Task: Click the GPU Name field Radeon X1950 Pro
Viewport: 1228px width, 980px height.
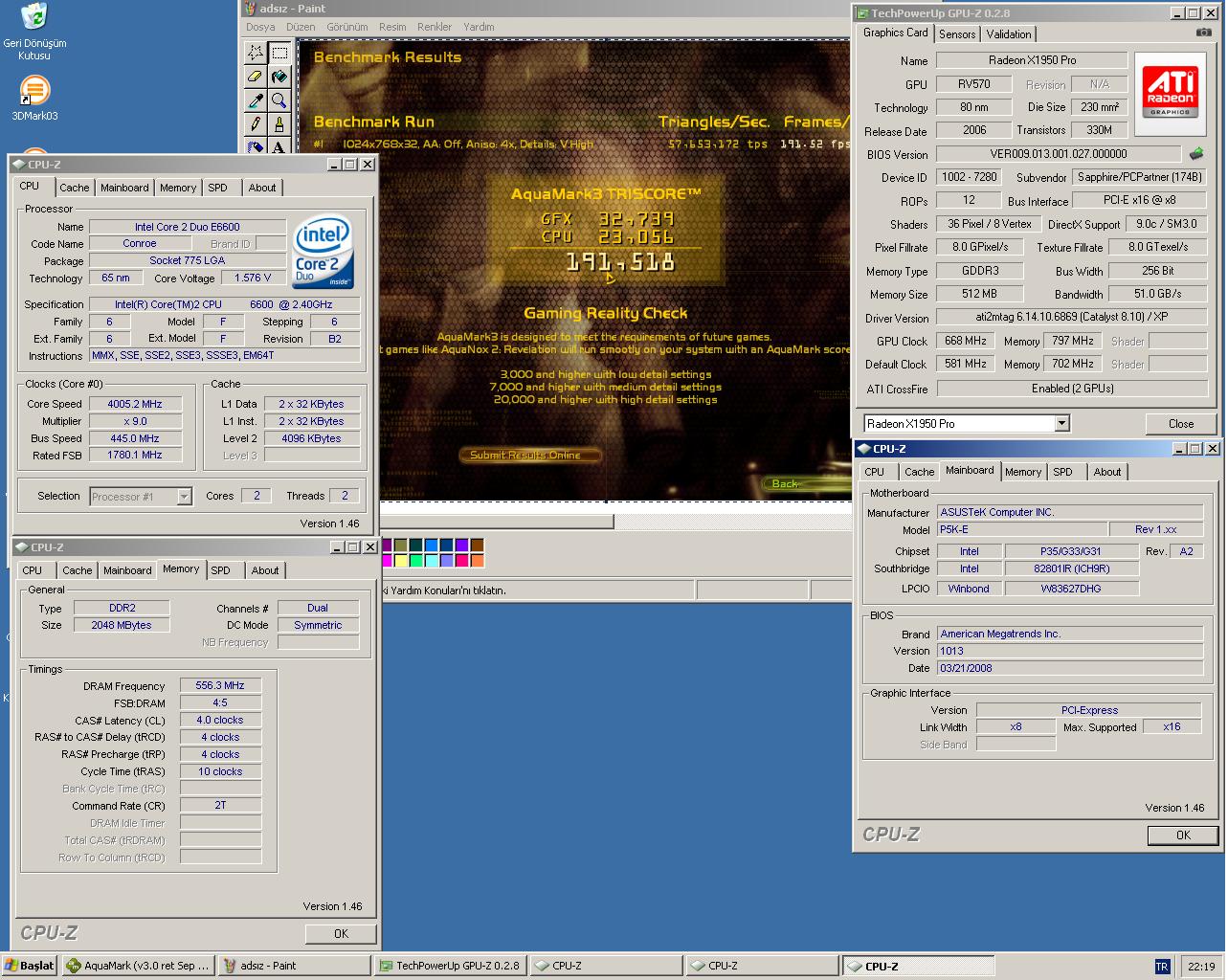Action: pyautogui.click(x=1032, y=60)
